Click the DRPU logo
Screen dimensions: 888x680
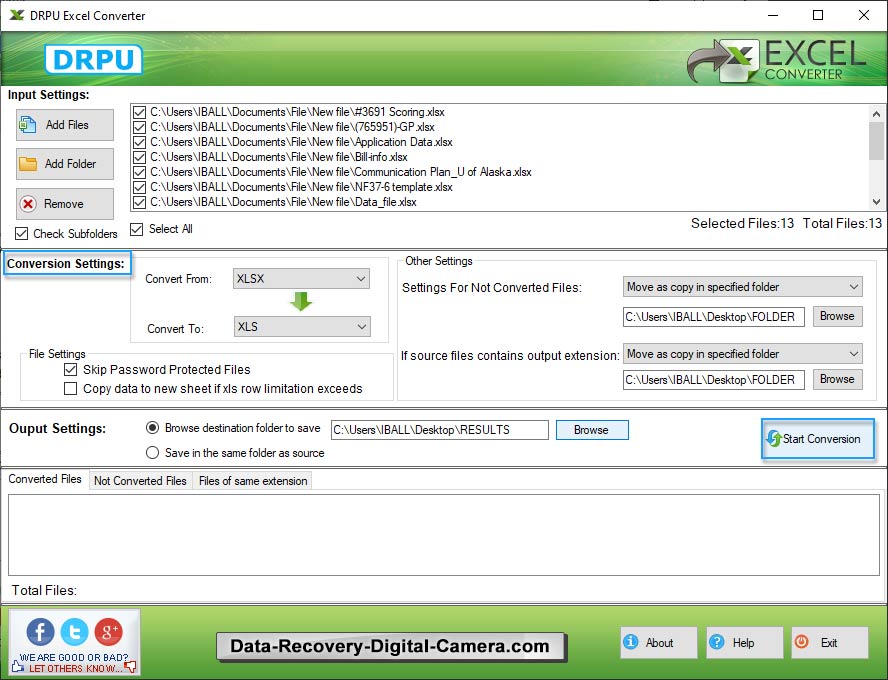93,59
